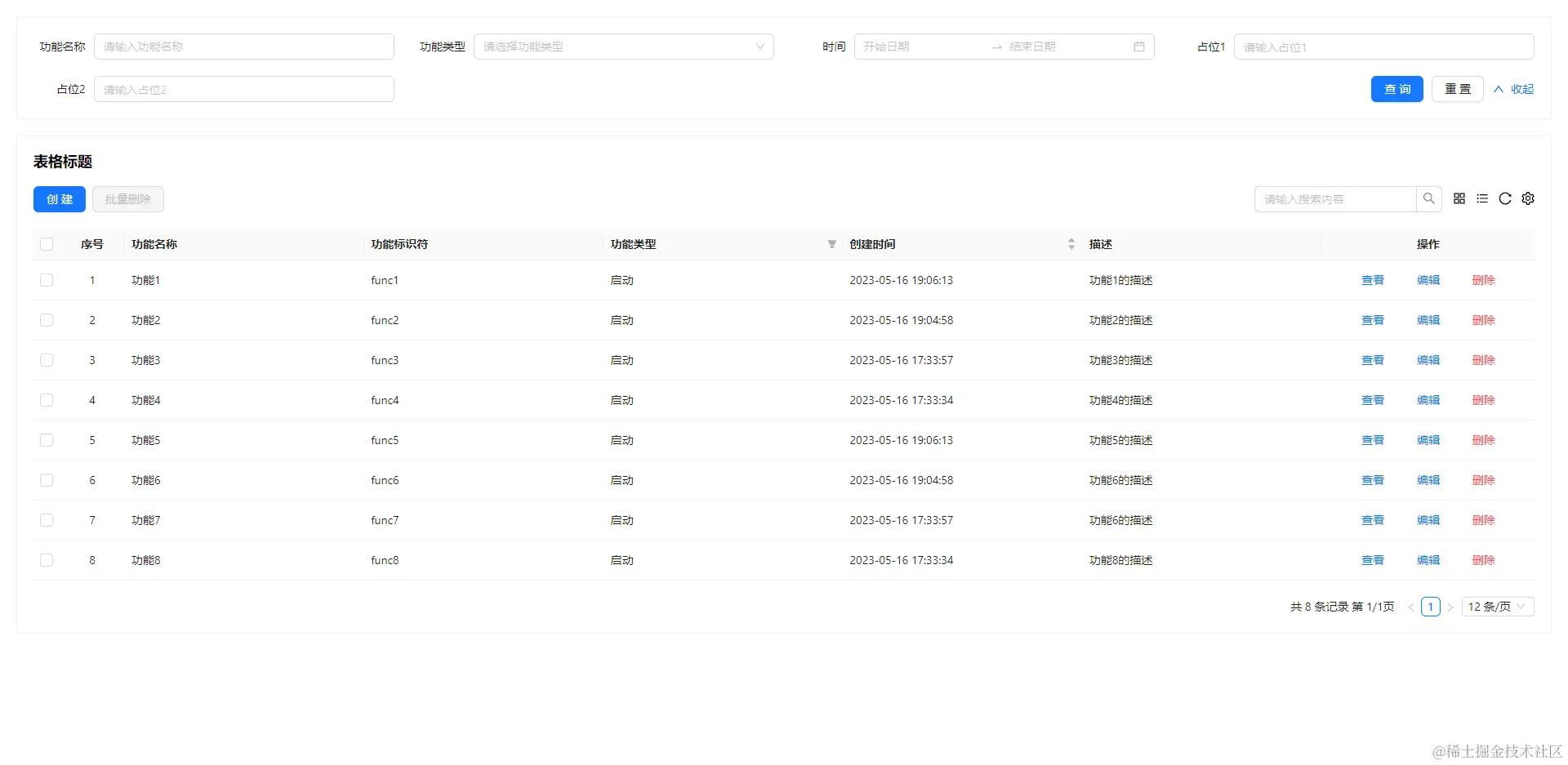Click the 重置 button
Viewport: 1568px width, 765px height.
click(x=1458, y=89)
